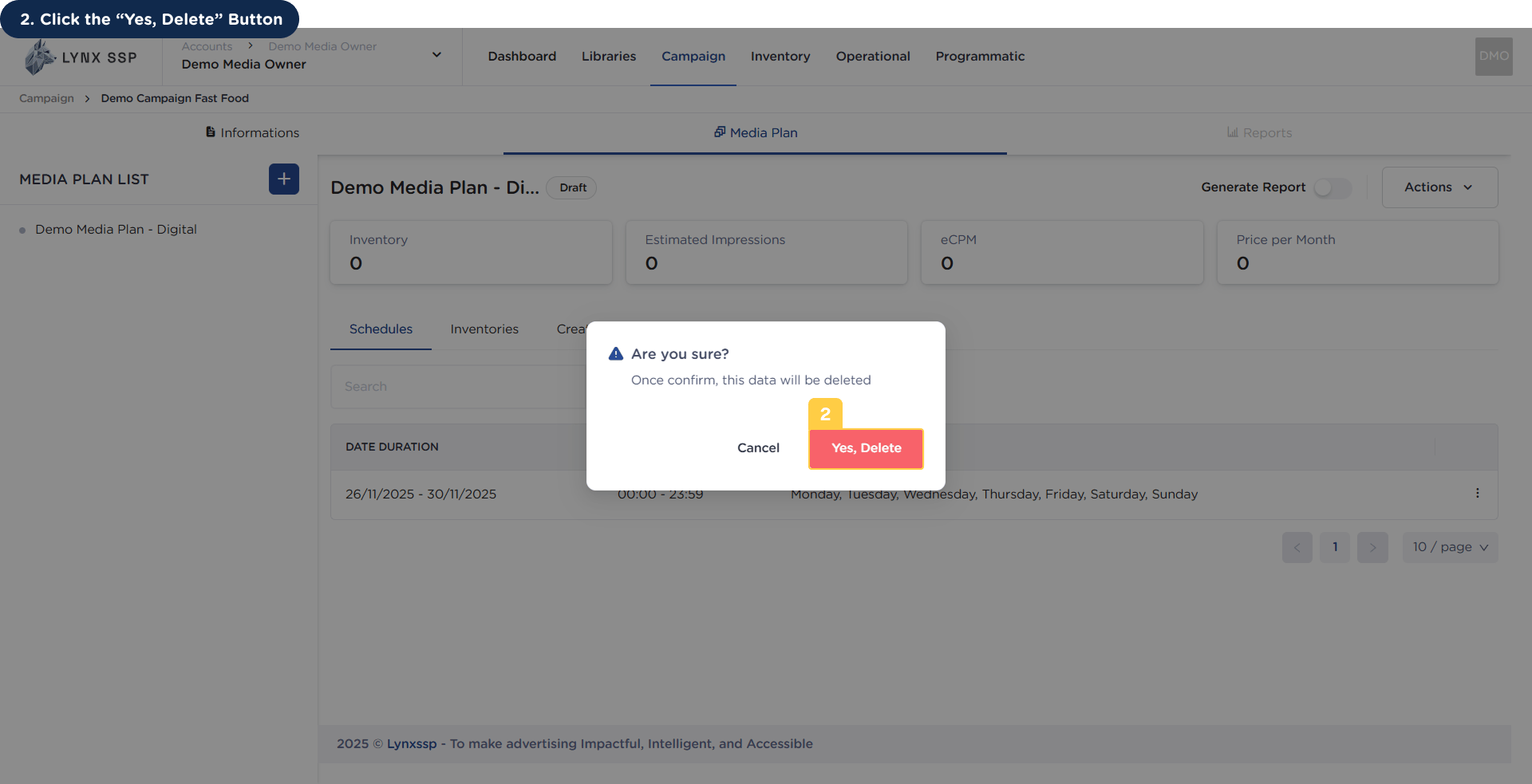
Task: Click the Price per Month card
Action: pos(1357,252)
